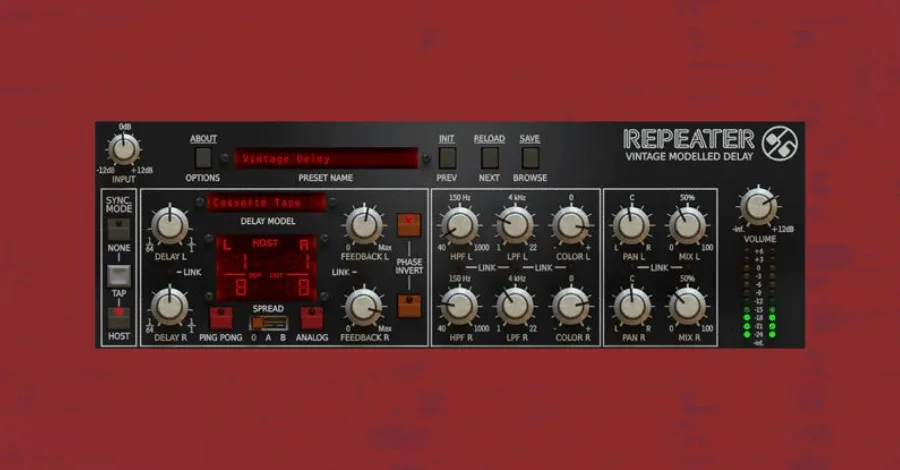Toggle the PING PONG switch
Image resolution: width=900 pixels, height=470 pixels.
coord(221,318)
